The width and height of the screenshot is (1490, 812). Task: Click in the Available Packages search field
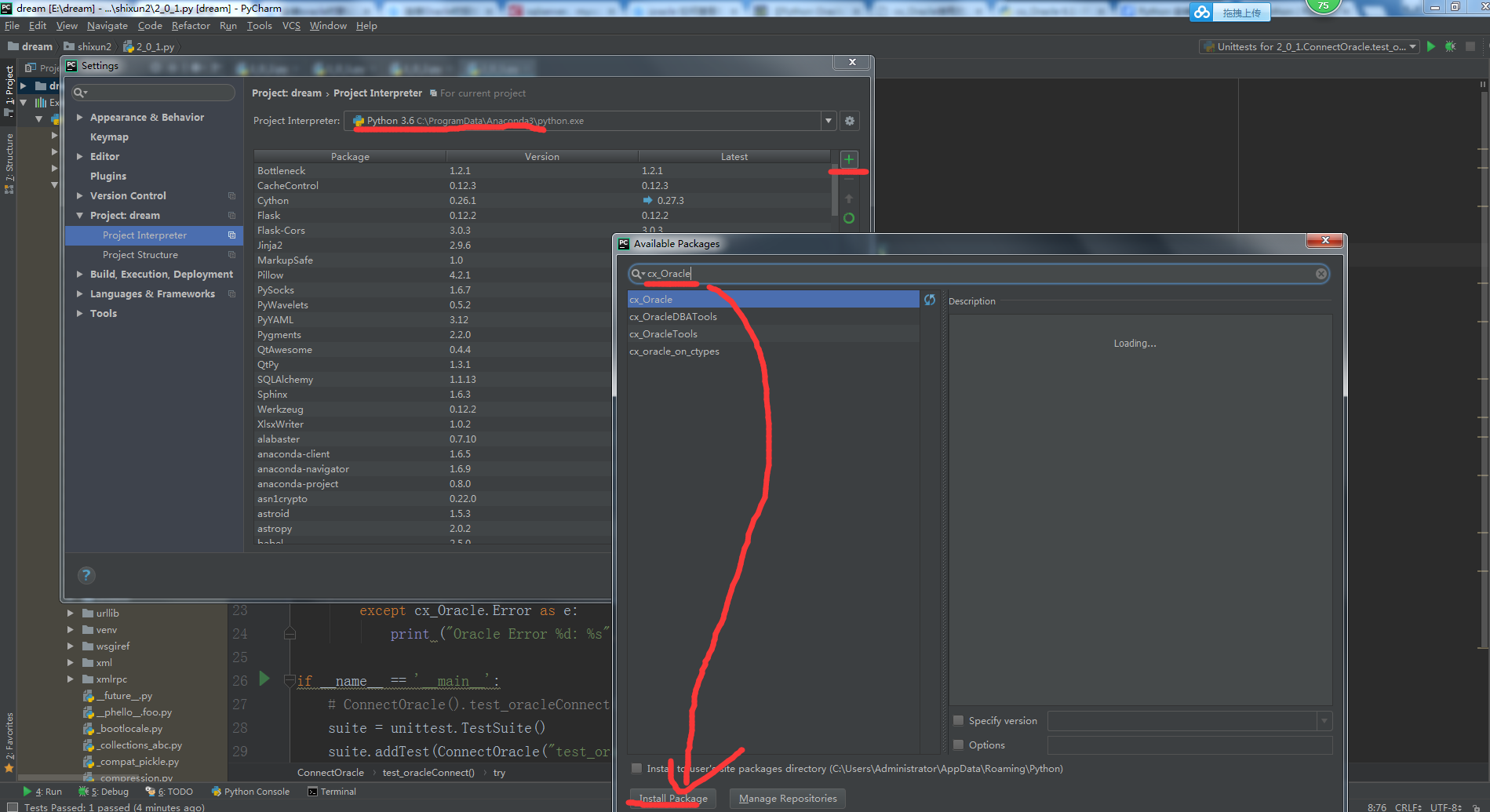click(x=978, y=274)
